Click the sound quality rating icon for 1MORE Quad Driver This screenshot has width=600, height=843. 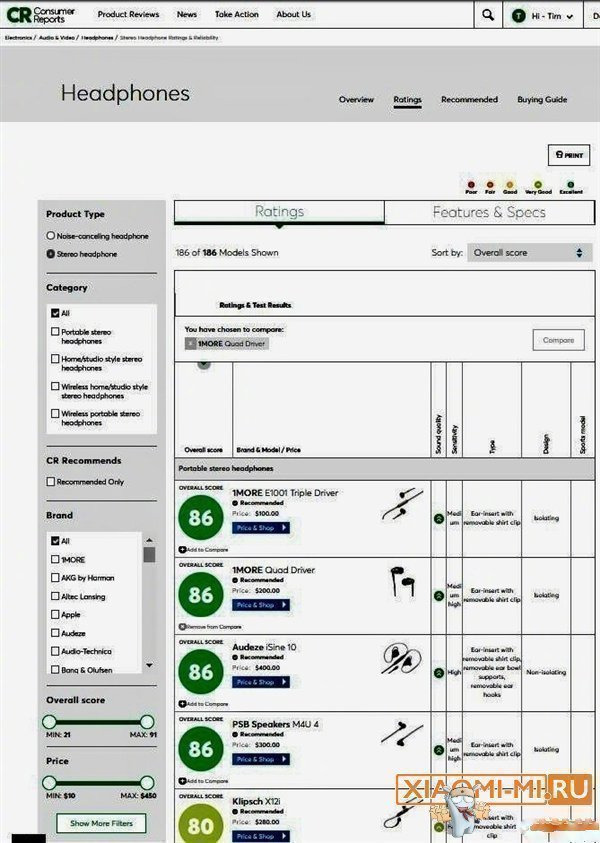pos(439,596)
